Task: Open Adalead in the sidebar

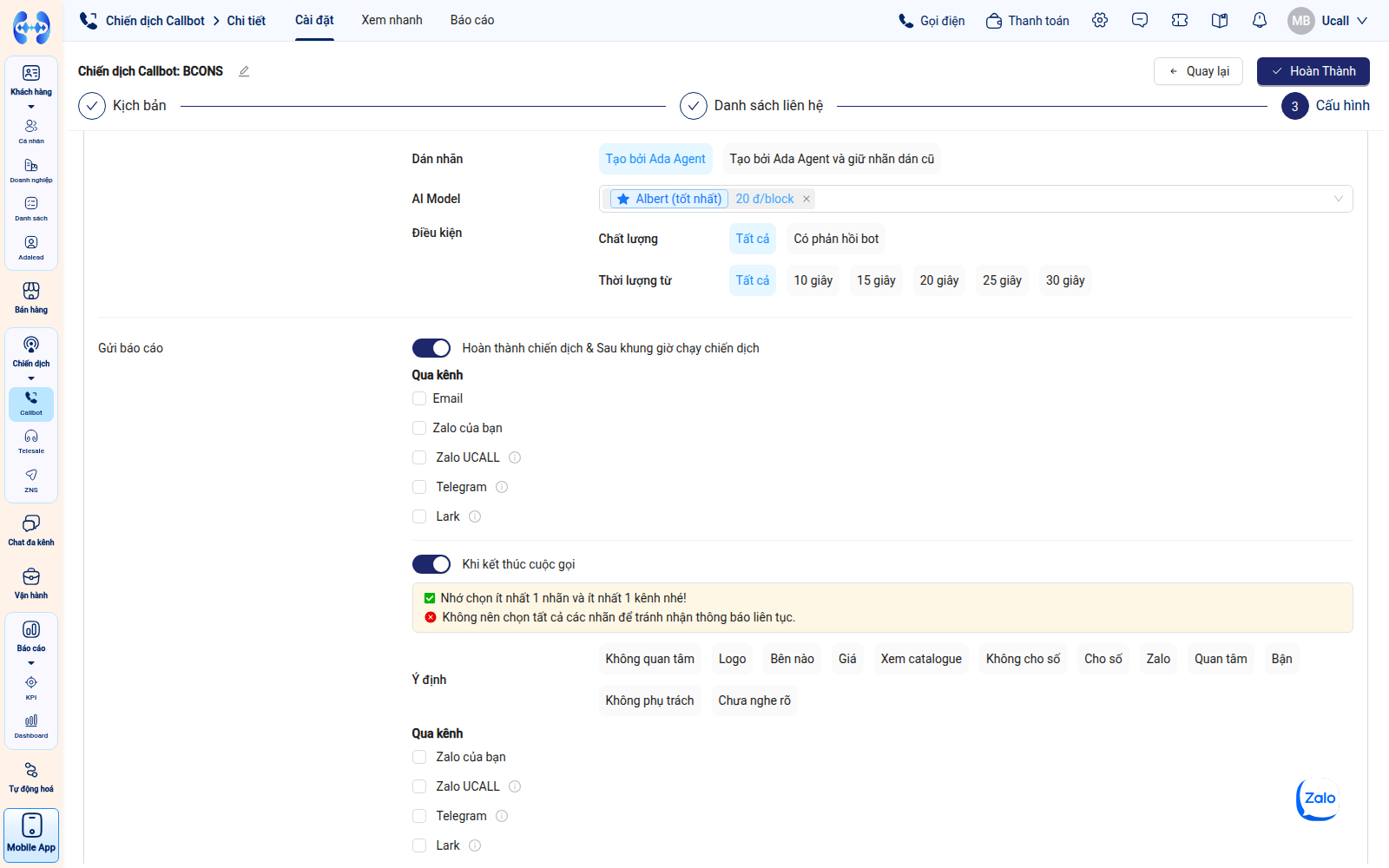Action: coord(31,247)
